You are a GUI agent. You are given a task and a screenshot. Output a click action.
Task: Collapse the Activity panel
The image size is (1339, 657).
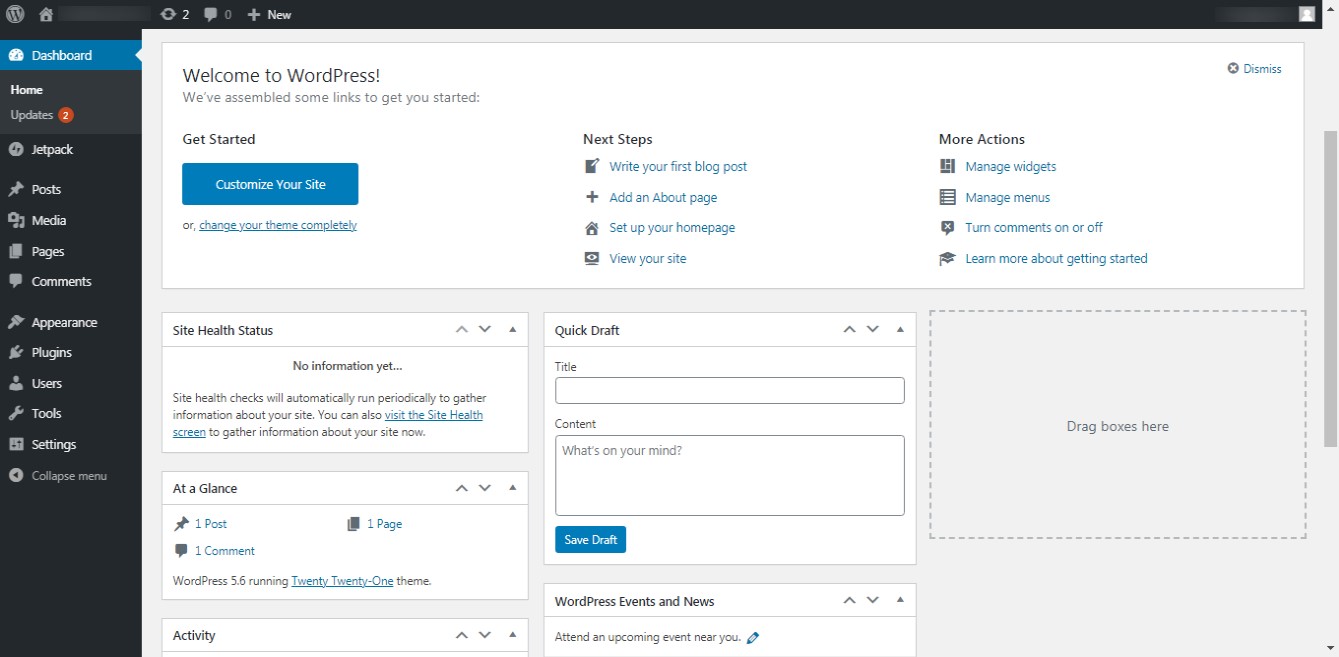click(513, 634)
